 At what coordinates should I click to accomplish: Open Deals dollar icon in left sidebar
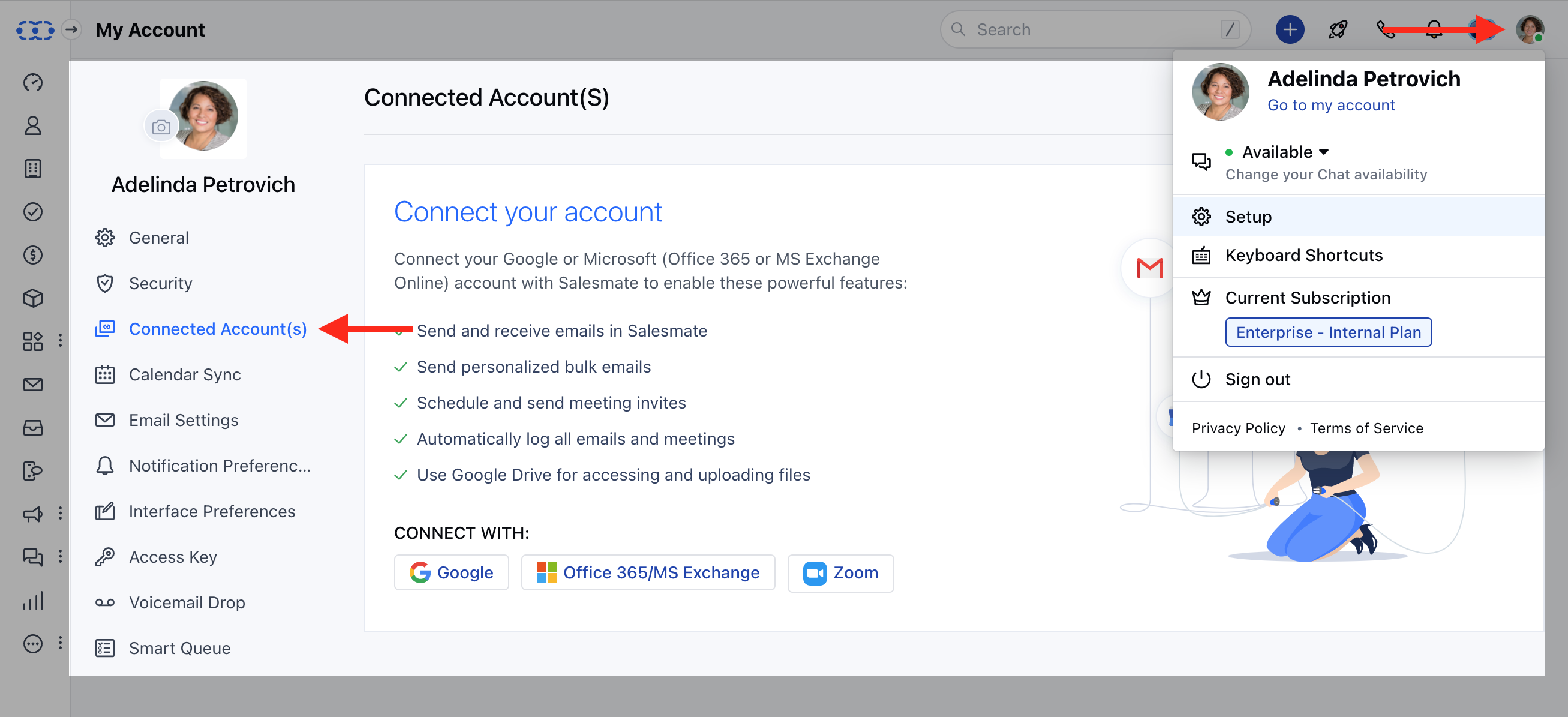point(33,255)
